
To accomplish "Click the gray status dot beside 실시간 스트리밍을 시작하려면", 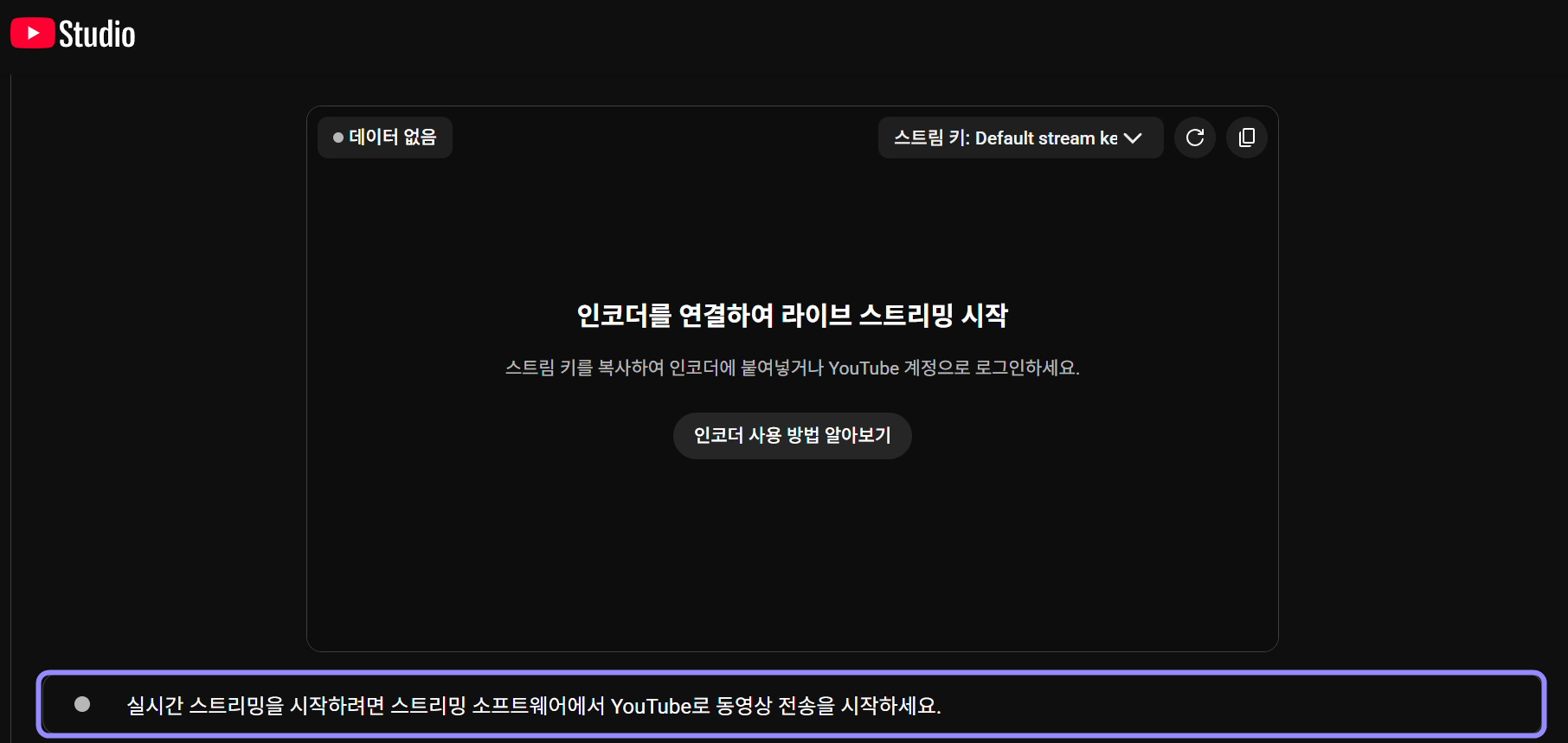I will [x=82, y=704].
